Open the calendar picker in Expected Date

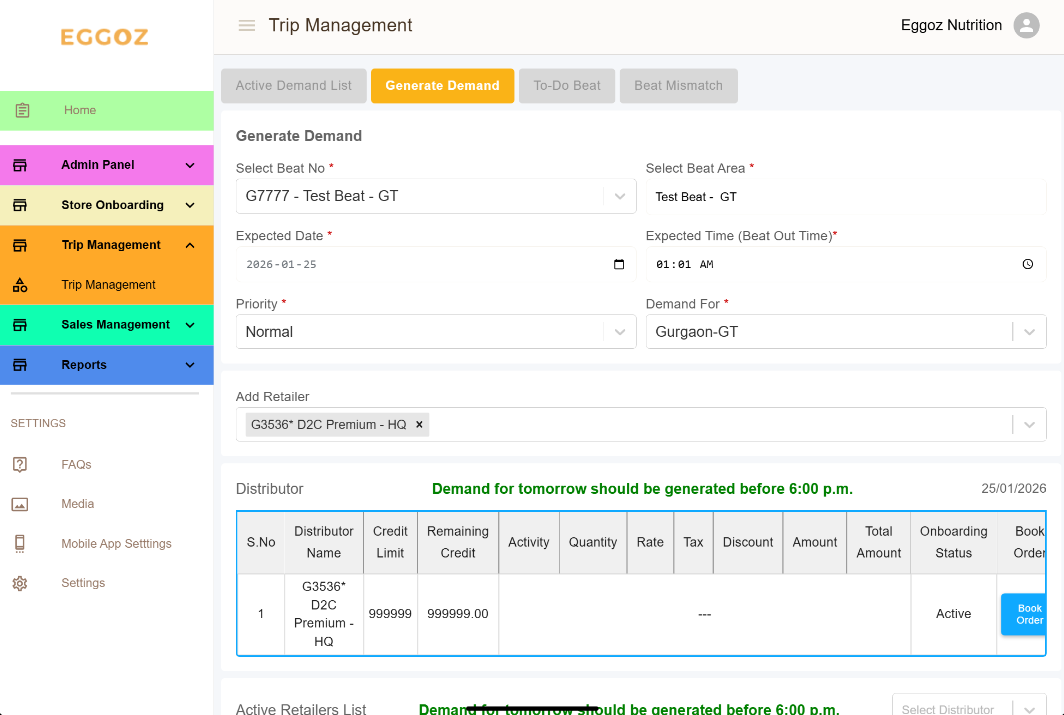(618, 265)
